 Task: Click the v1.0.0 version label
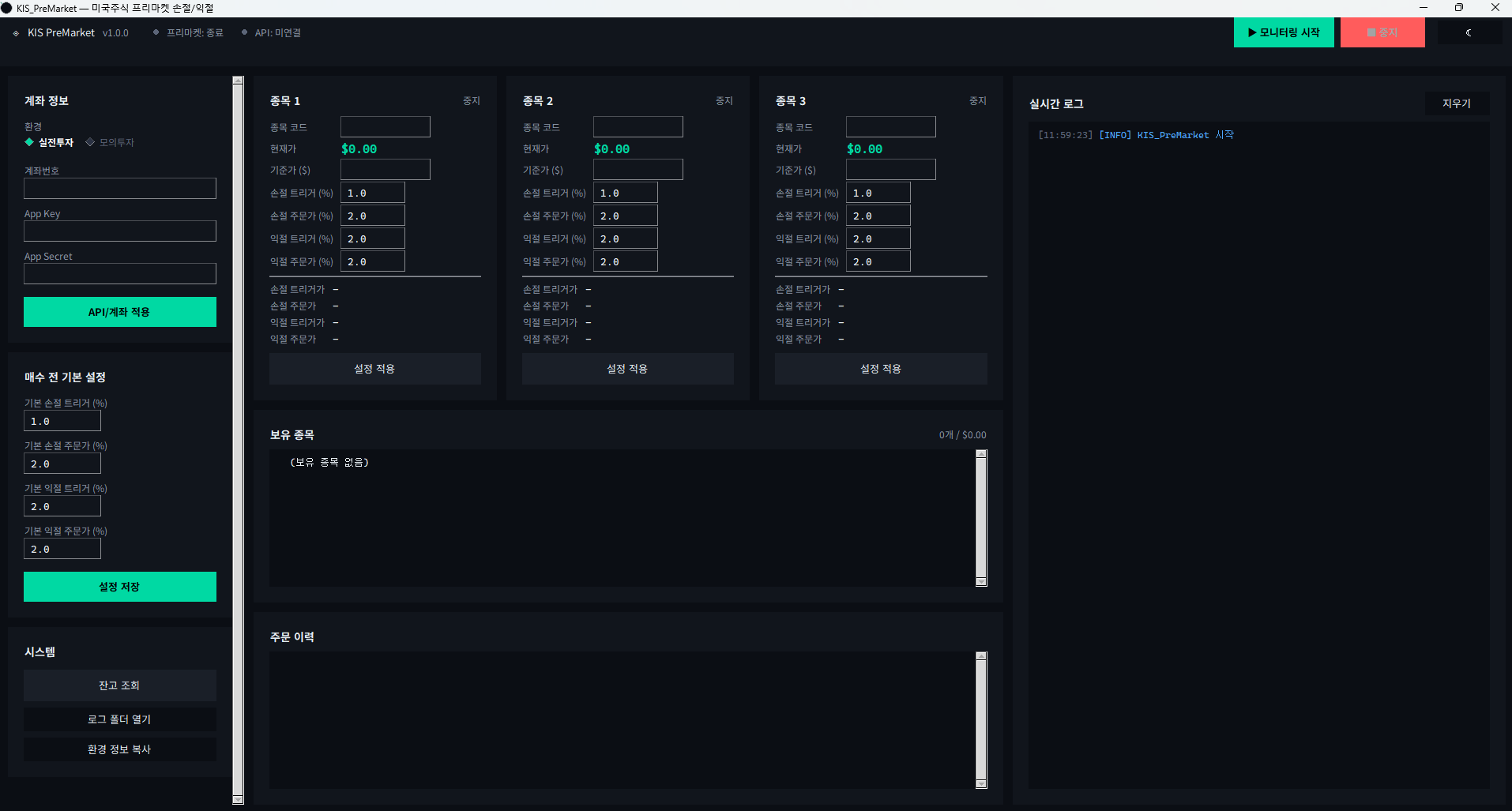[115, 33]
